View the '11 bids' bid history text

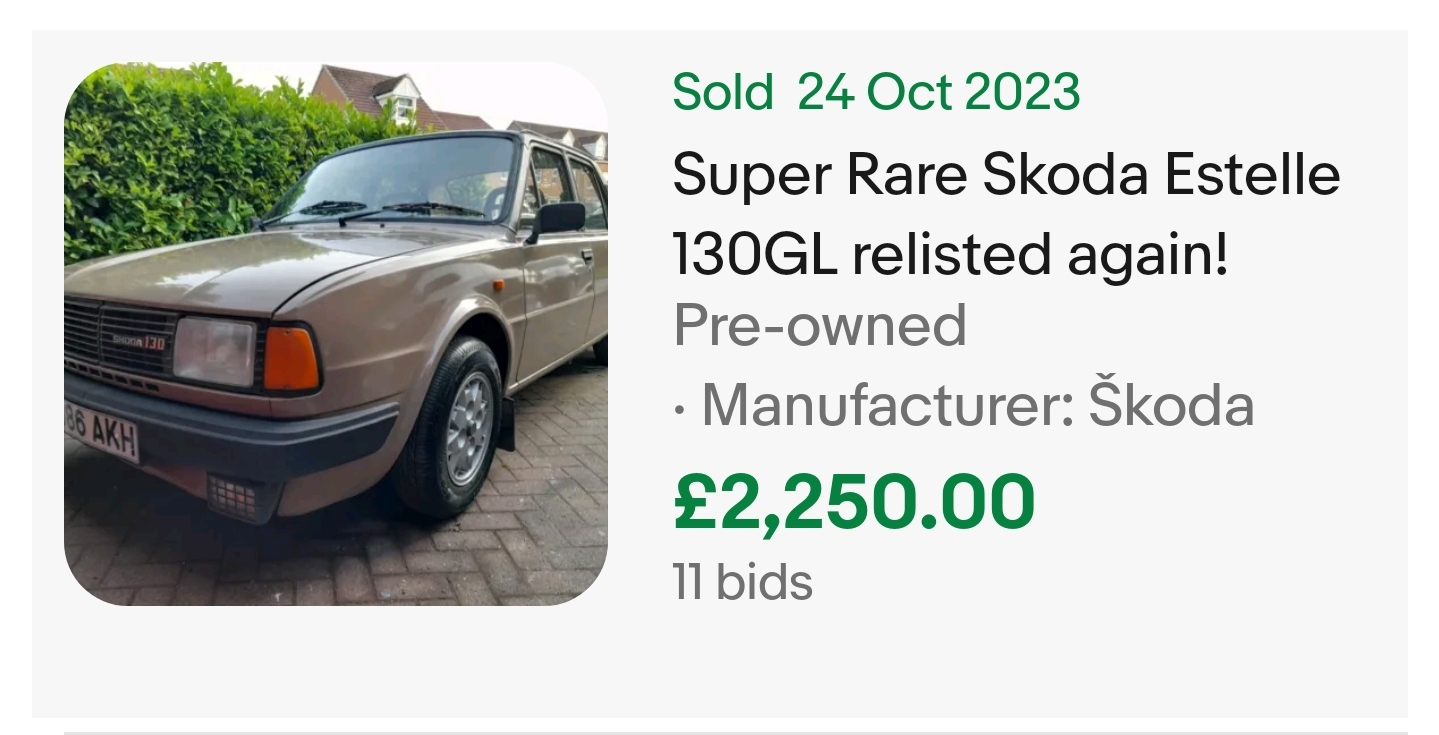tap(743, 582)
